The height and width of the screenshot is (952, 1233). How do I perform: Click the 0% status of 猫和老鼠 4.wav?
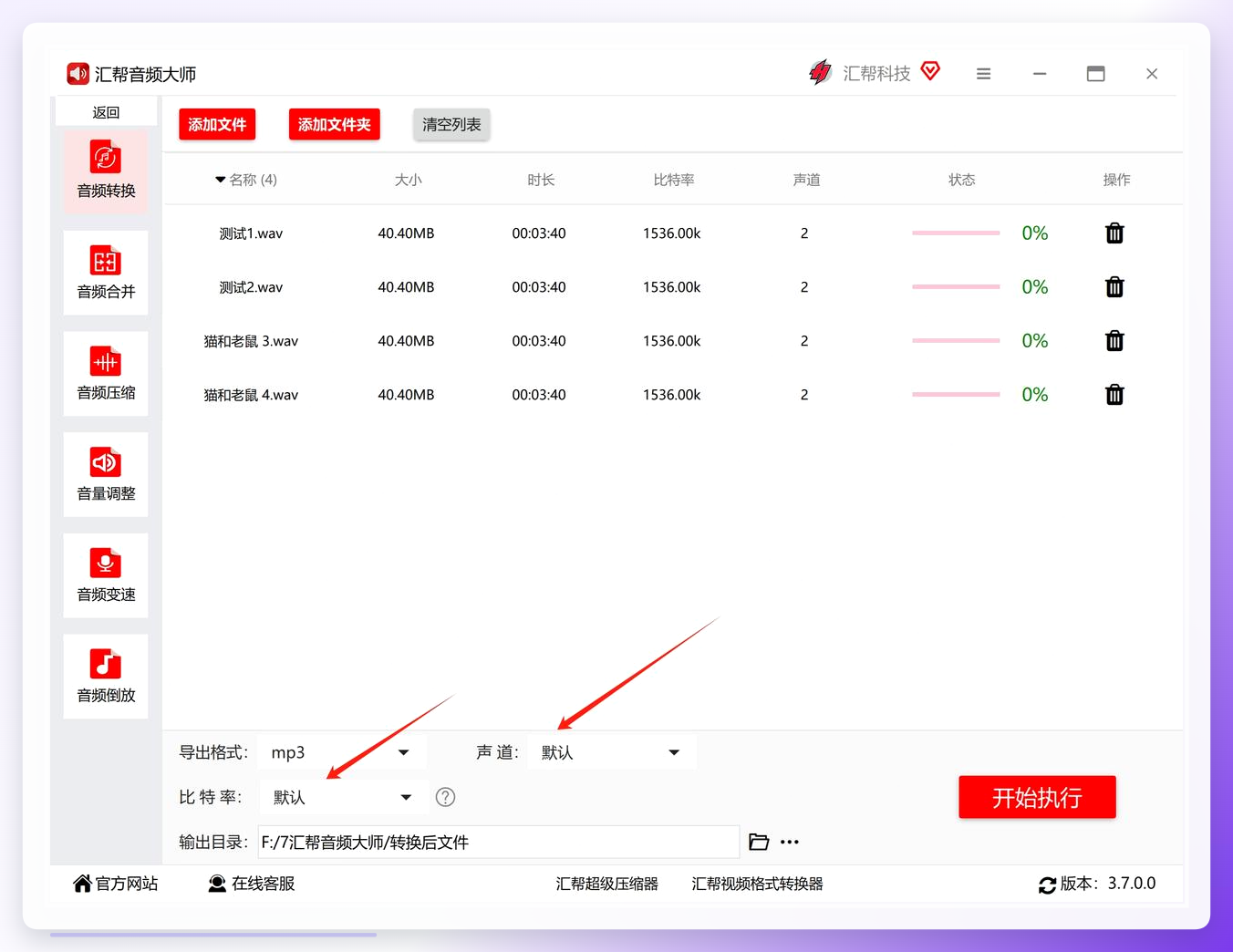(1035, 395)
